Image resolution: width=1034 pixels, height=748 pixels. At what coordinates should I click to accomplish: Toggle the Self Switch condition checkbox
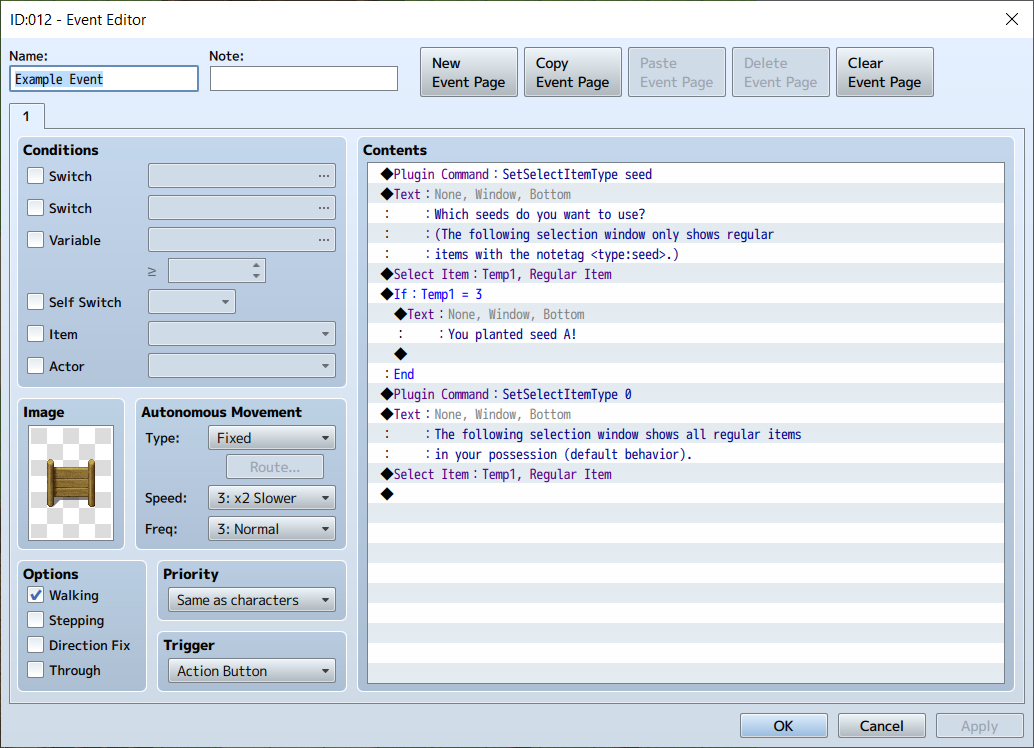point(36,302)
